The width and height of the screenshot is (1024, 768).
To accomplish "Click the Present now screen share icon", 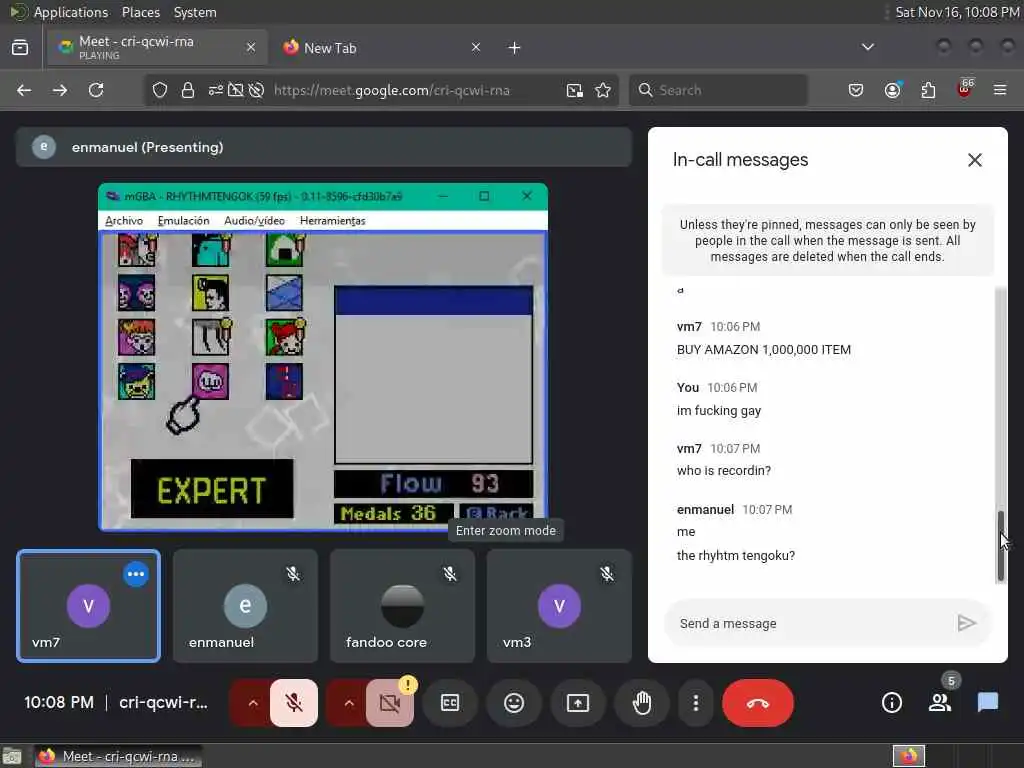I will point(578,703).
